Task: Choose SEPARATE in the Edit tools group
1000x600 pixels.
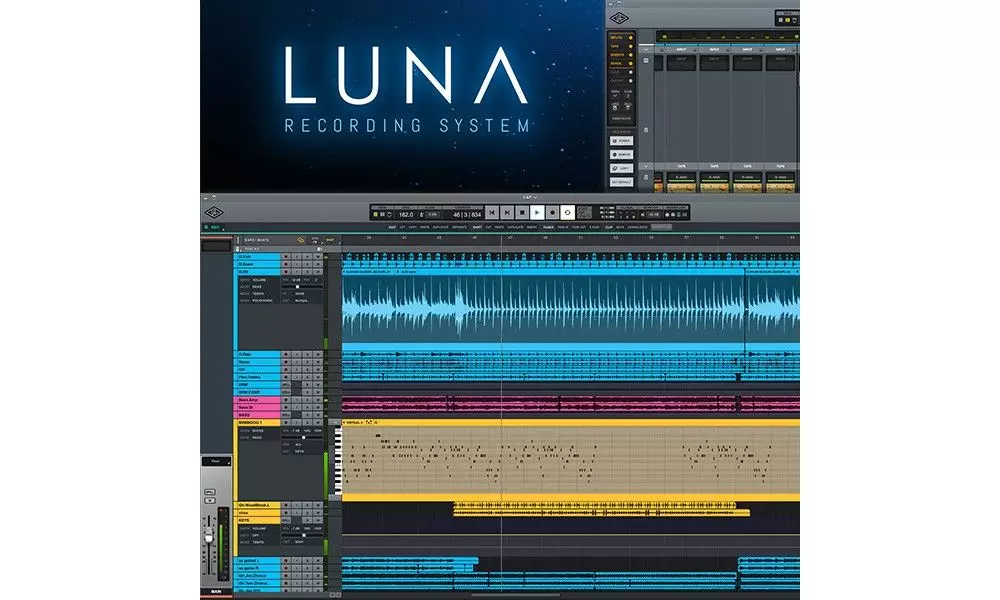Action: click(459, 227)
